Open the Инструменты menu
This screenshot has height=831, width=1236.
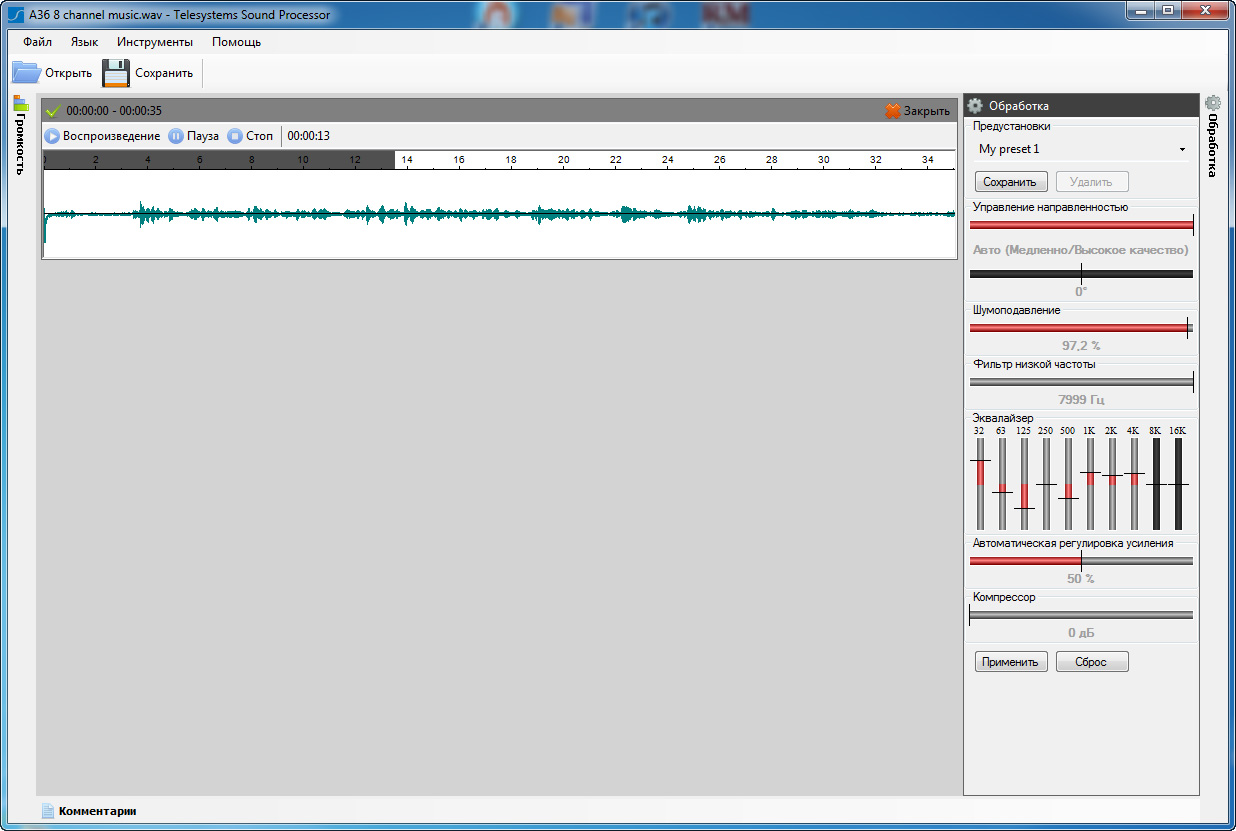(x=154, y=42)
